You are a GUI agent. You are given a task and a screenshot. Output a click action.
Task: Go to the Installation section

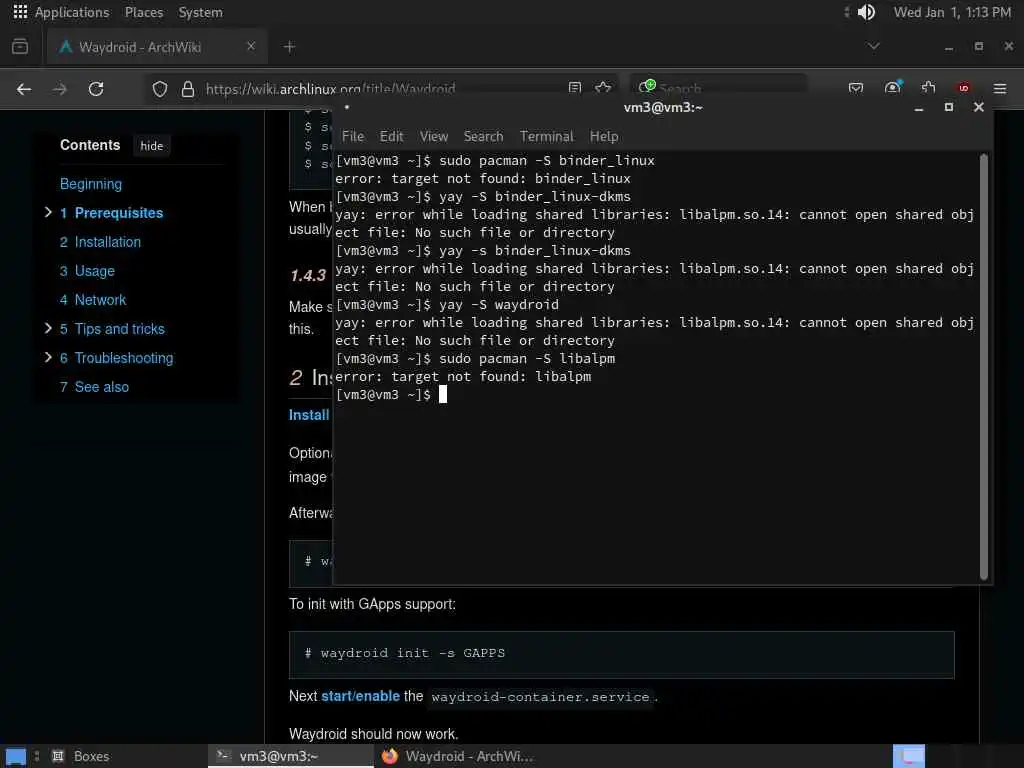click(x=101, y=242)
